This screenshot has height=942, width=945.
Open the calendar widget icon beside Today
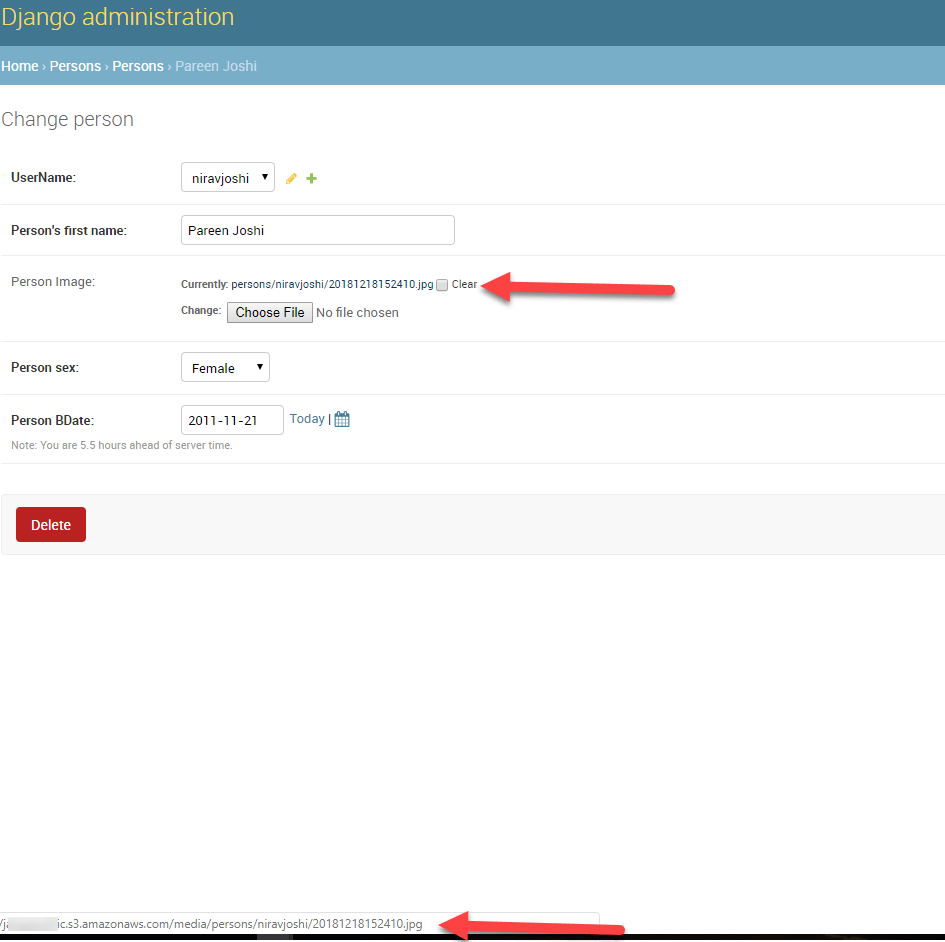point(341,418)
